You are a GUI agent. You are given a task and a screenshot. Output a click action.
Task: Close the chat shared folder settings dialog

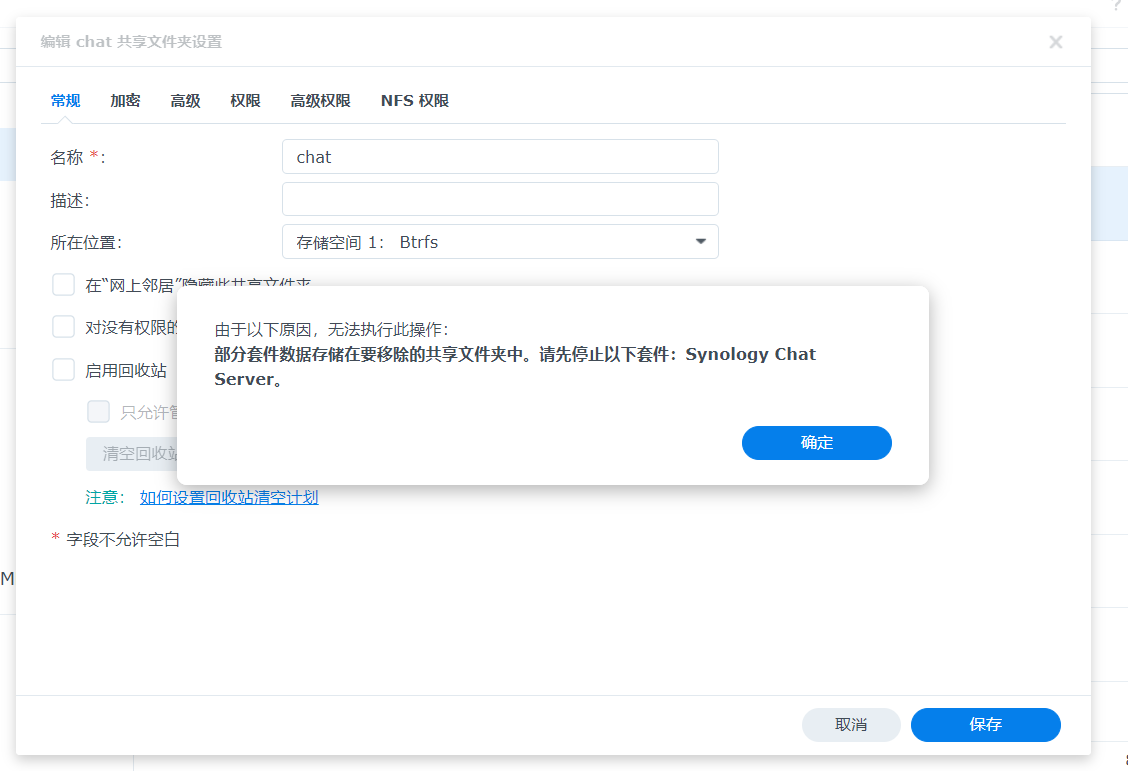click(x=1055, y=42)
